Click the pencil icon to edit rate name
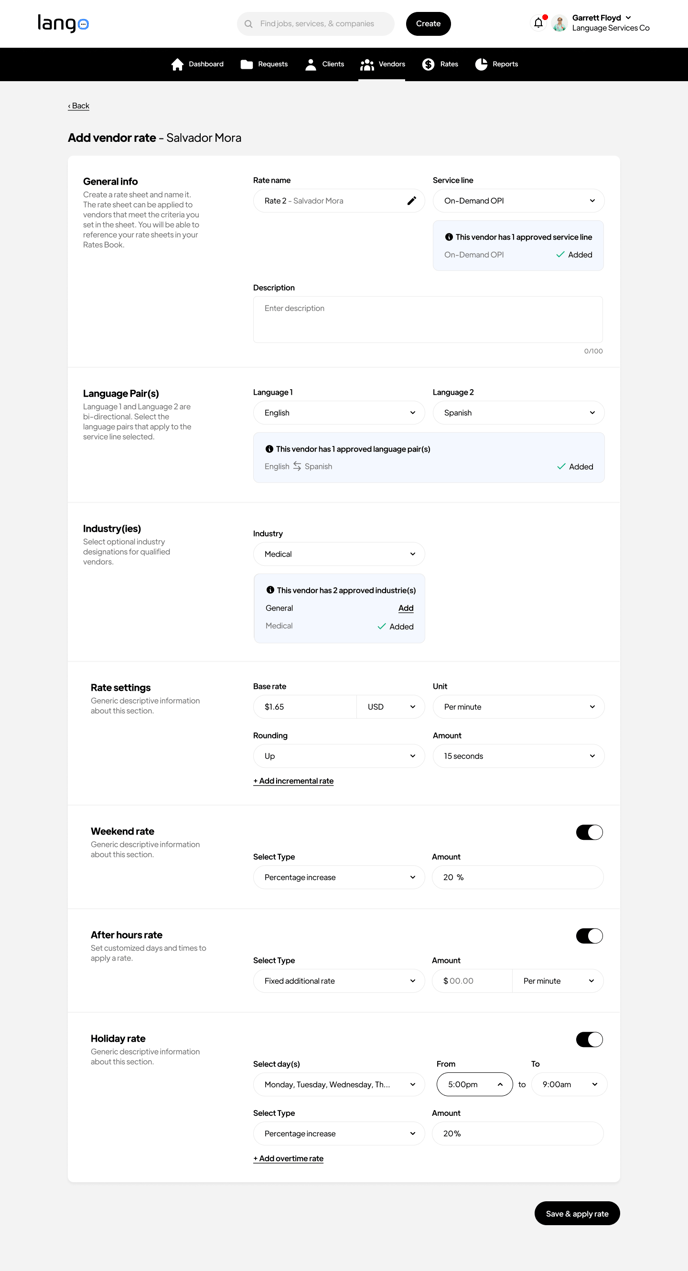The image size is (688, 1271). [x=411, y=201]
